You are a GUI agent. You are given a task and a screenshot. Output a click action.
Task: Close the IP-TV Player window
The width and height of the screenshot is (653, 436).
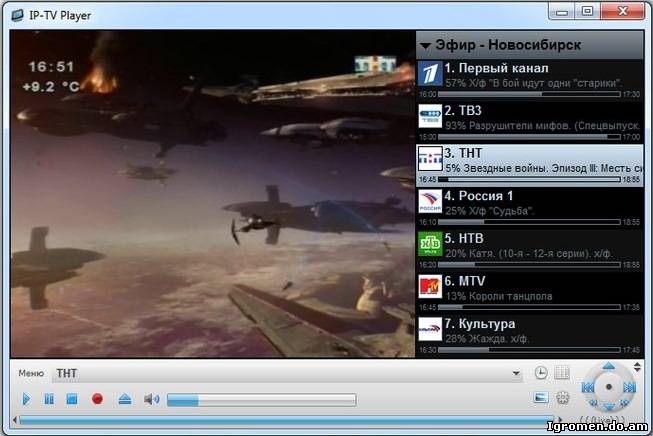coord(623,11)
